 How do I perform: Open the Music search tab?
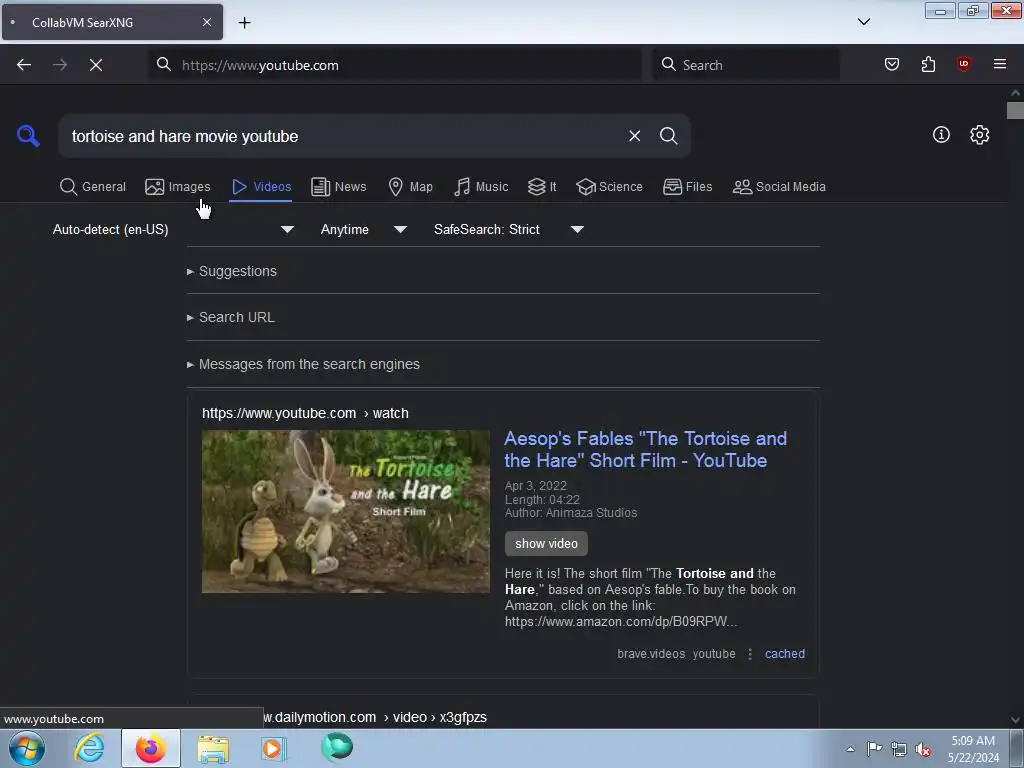click(x=481, y=187)
